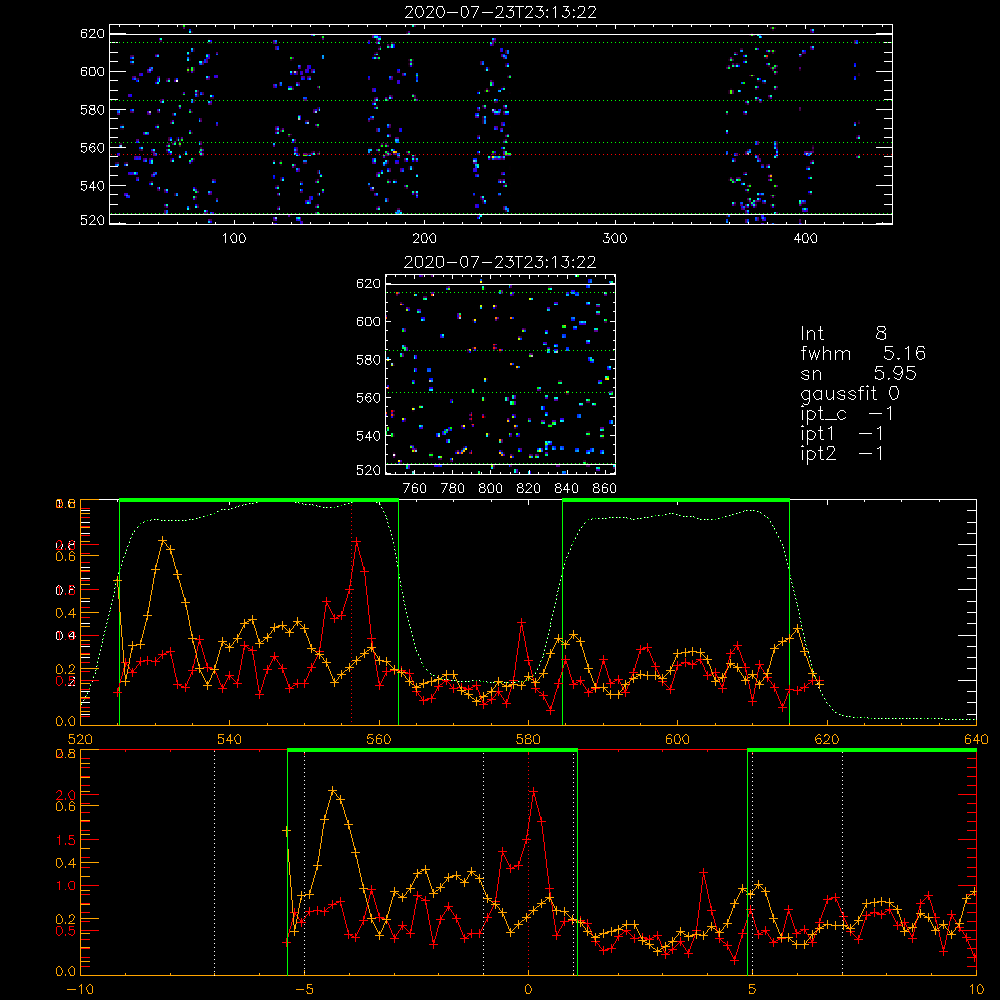The height and width of the screenshot is (1000, 1000).
Task: Click y-axis label 600 on middle plot
Action: point(369,321)
